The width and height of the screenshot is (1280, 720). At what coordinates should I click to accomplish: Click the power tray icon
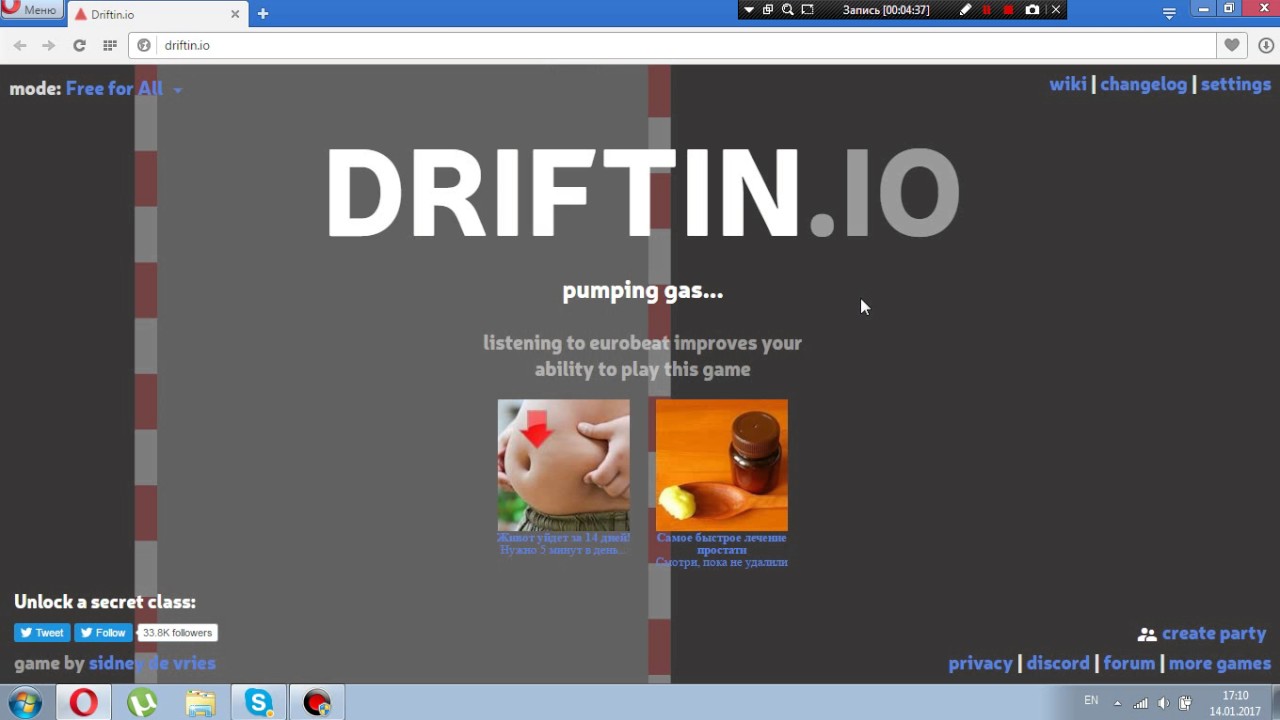click(1185, 703)
